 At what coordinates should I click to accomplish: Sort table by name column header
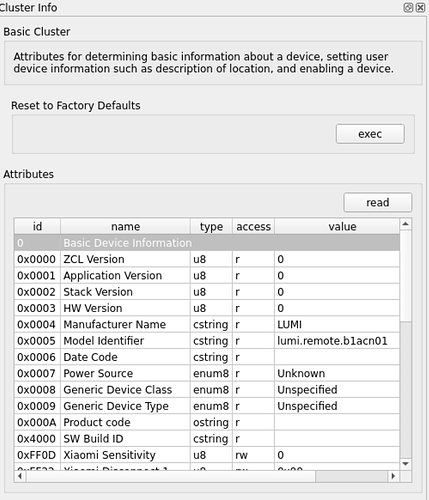[125, 227]
